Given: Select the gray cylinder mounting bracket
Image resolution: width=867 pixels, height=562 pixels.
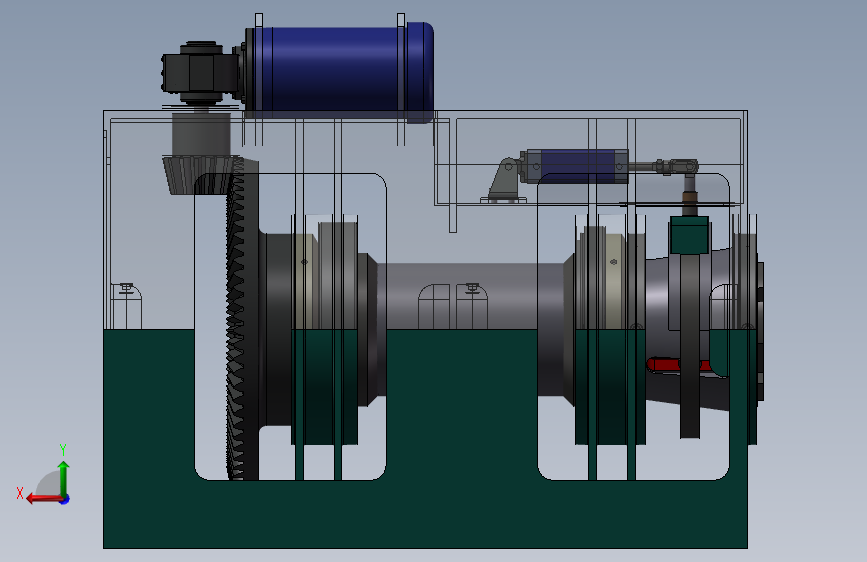Looking at the screenshot, I should coord(503,181).
